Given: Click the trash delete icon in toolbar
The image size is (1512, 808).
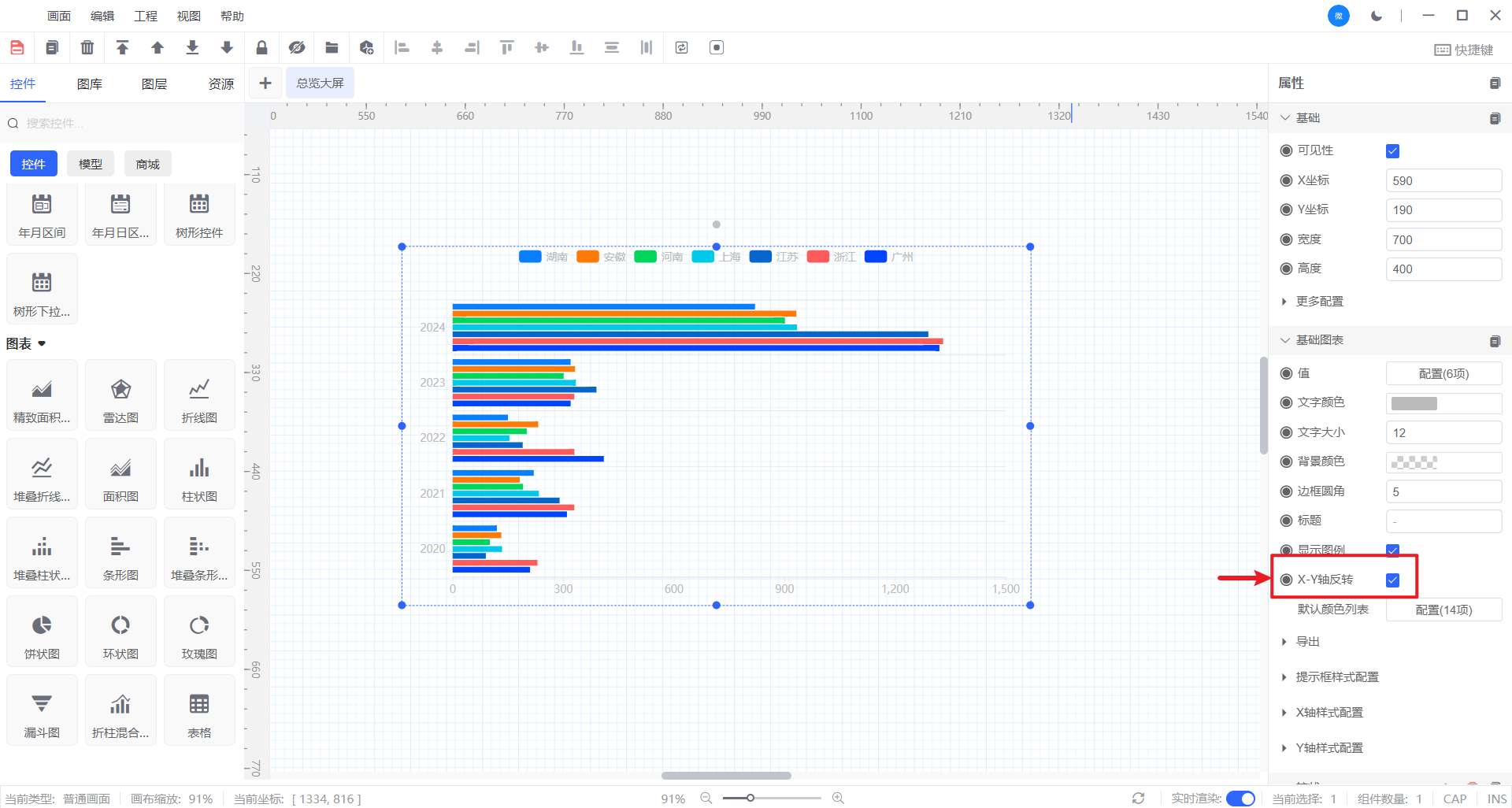Looking at the screenshot, I should 87,48.
